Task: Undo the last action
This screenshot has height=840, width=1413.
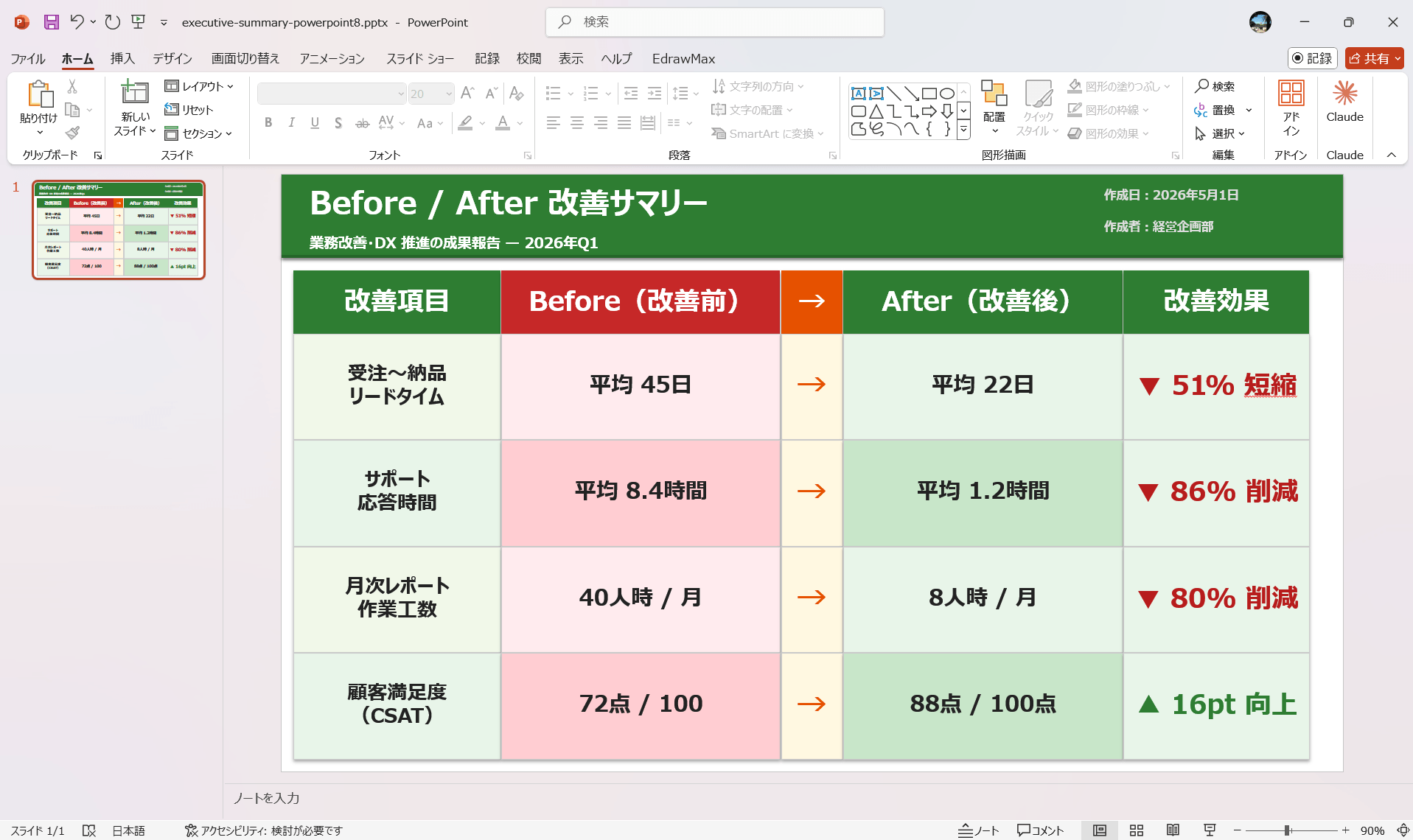Action: coord(77,22)
